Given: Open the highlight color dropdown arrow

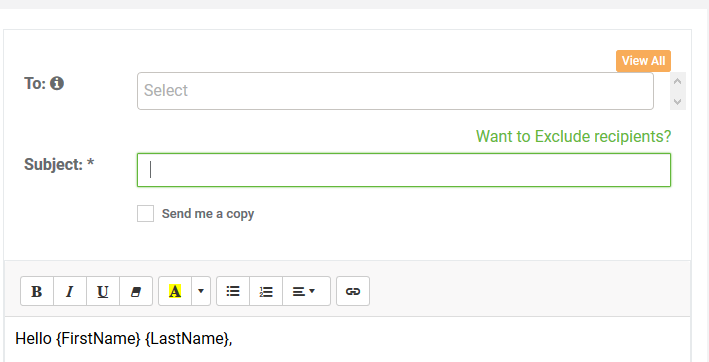Looking at the screenshot, I should click(x=201, y=291).
